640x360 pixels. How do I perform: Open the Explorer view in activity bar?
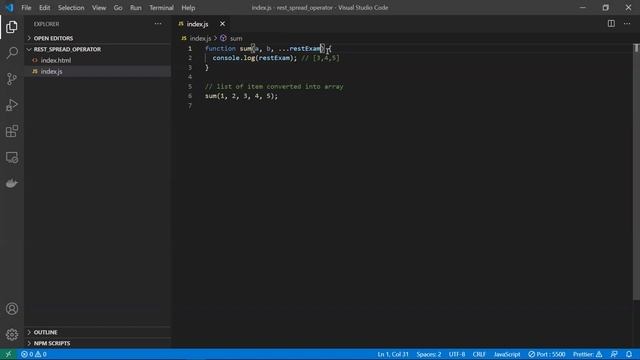coord(12,27)
